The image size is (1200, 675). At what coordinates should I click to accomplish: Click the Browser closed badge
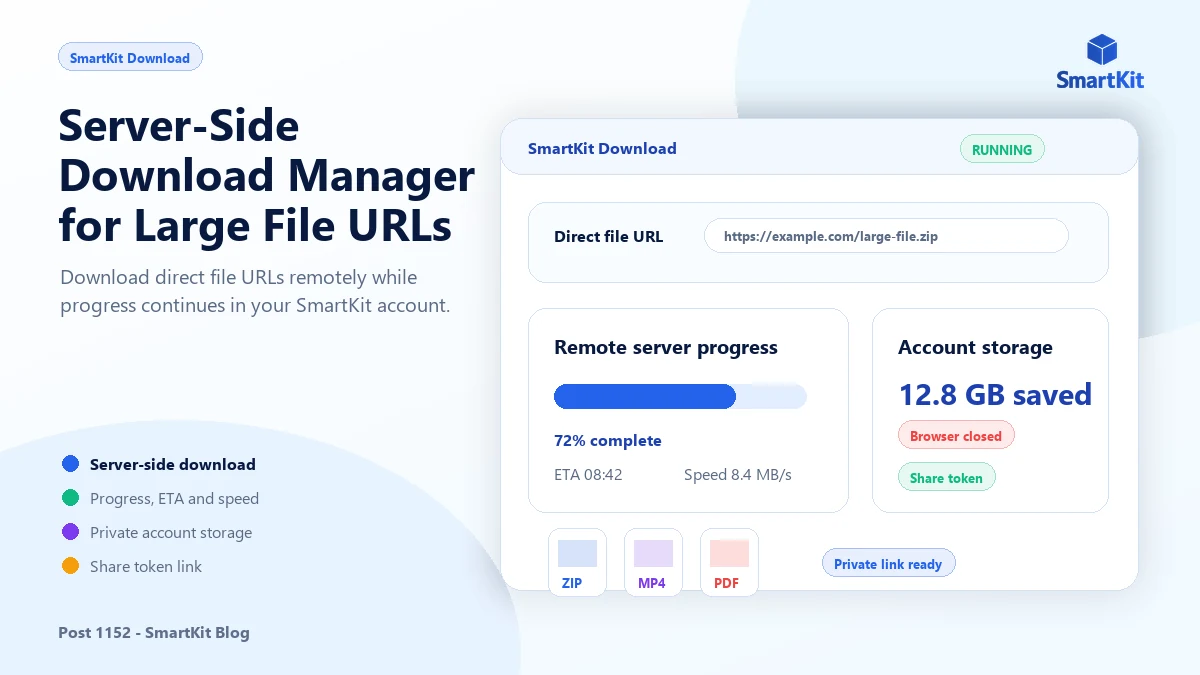click(956, 436)
